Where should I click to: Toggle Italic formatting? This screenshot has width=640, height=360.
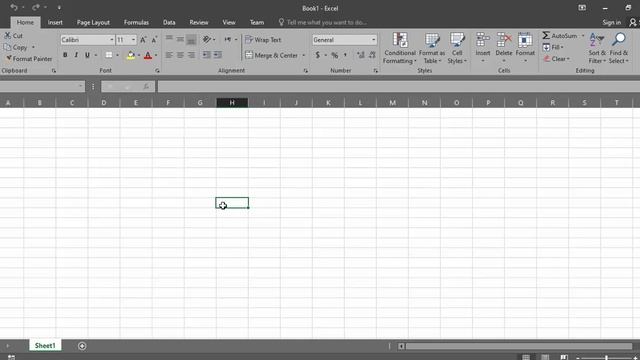coord(76,55)
